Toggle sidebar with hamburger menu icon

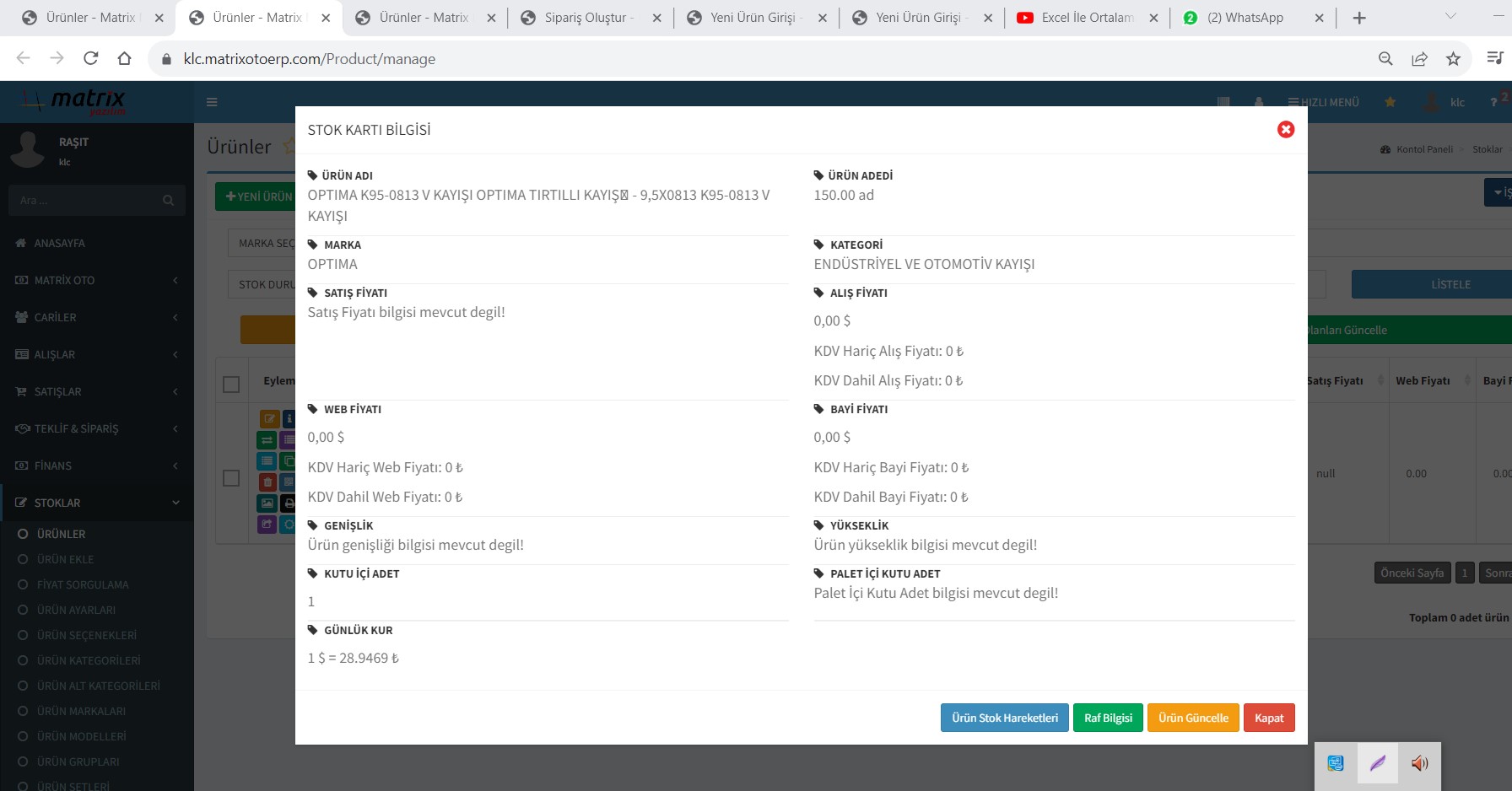(212, 102)
